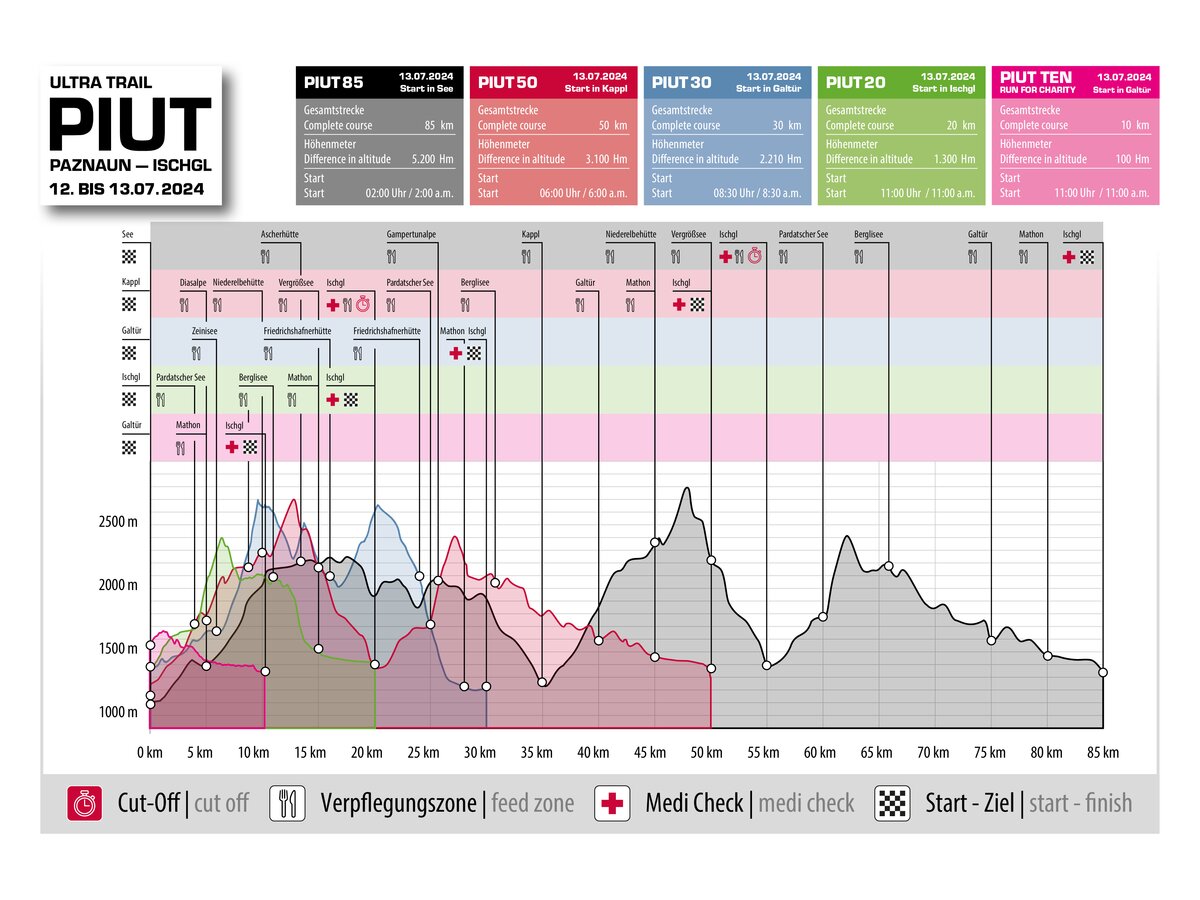Click the feed zone icon under Zeile See's Kappl label
This screenshot has height=900, width=1200.
[x=527, y=257]
